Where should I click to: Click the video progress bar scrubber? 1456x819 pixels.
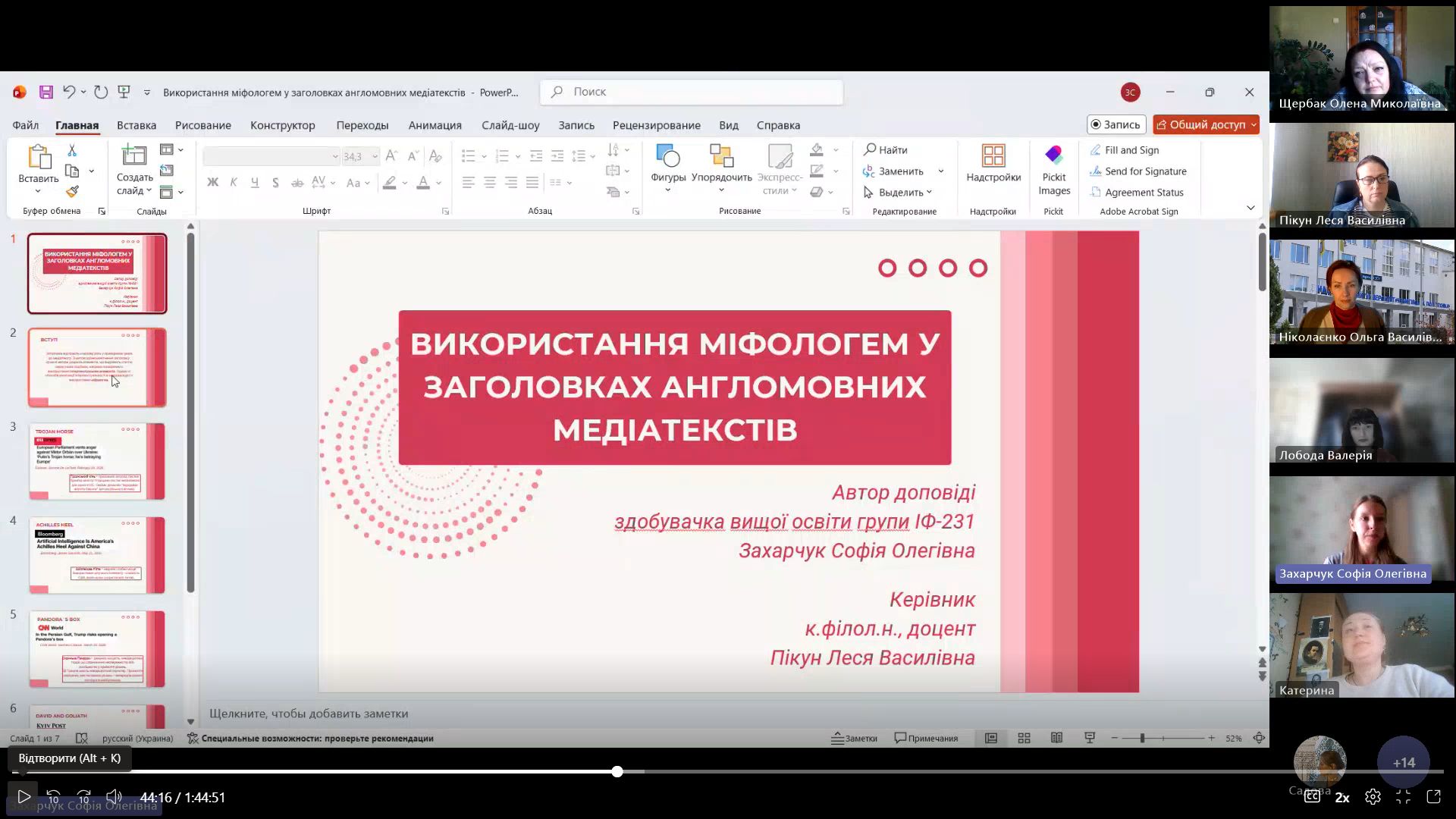tap(617, 771)
